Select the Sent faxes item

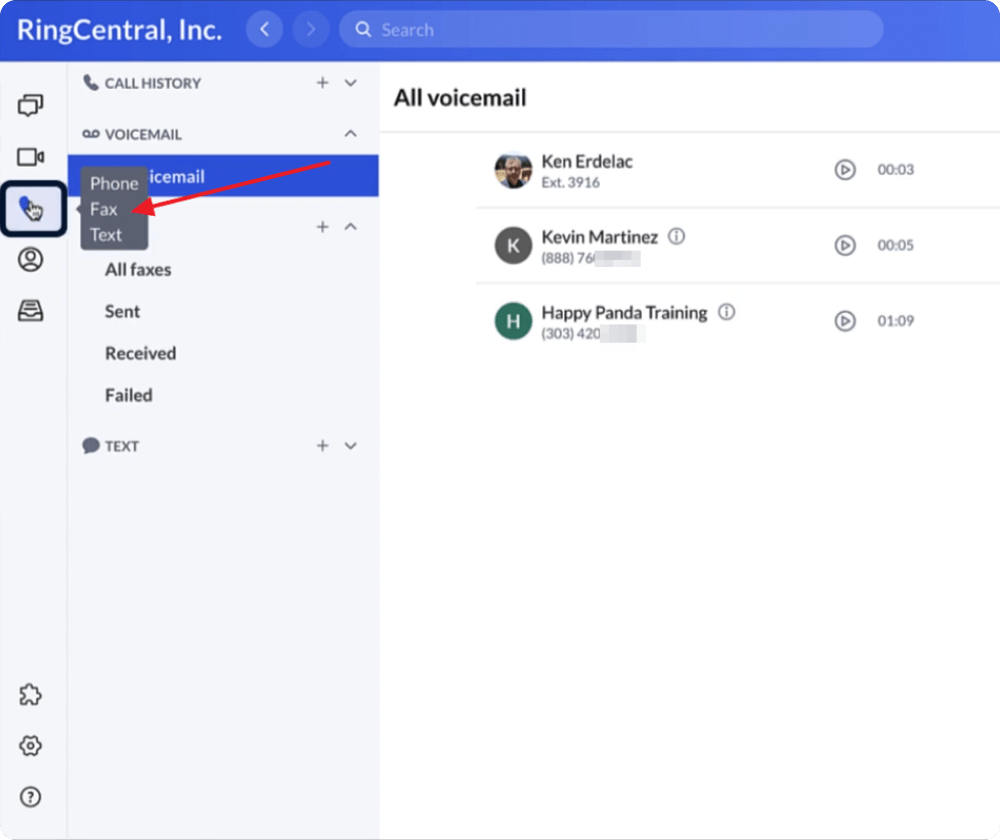point(122,312)
